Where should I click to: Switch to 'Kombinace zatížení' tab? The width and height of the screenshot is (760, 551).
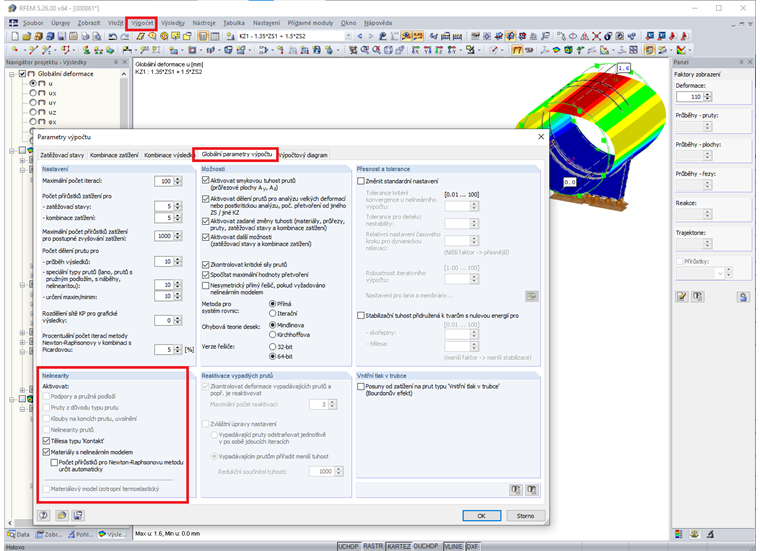coord(114,155)
